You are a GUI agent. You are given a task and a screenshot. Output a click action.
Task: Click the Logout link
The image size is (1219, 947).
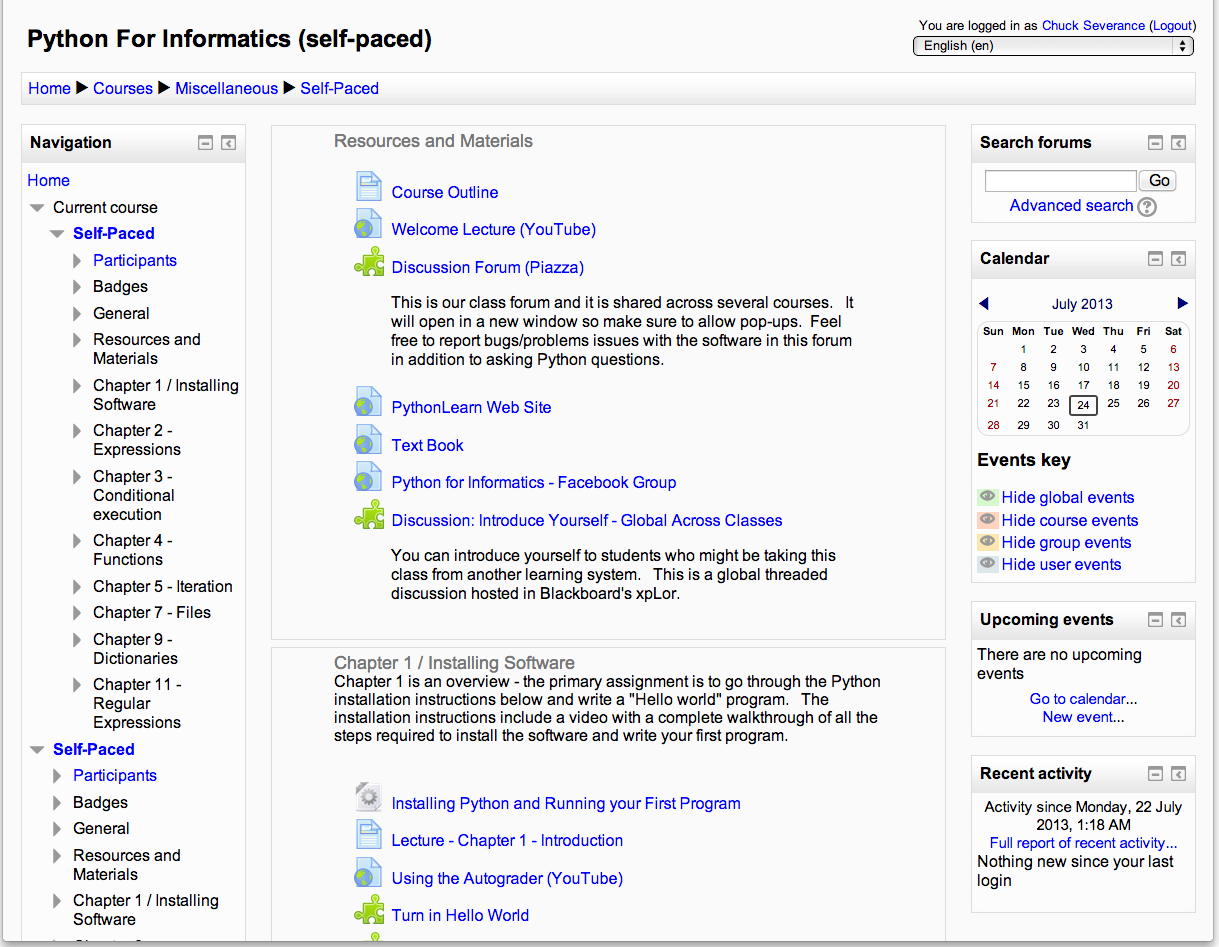pos(1172,25)
